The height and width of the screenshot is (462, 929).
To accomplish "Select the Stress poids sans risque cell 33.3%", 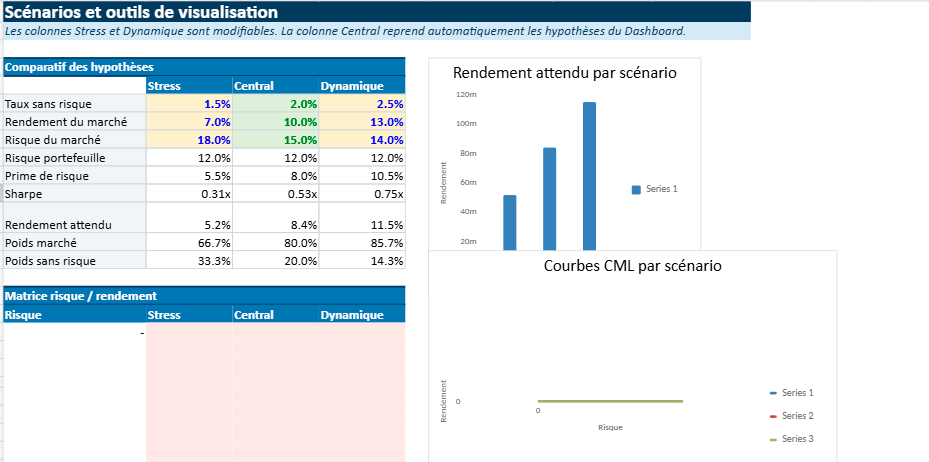I will pyautogui.click(x=190, y=261).
